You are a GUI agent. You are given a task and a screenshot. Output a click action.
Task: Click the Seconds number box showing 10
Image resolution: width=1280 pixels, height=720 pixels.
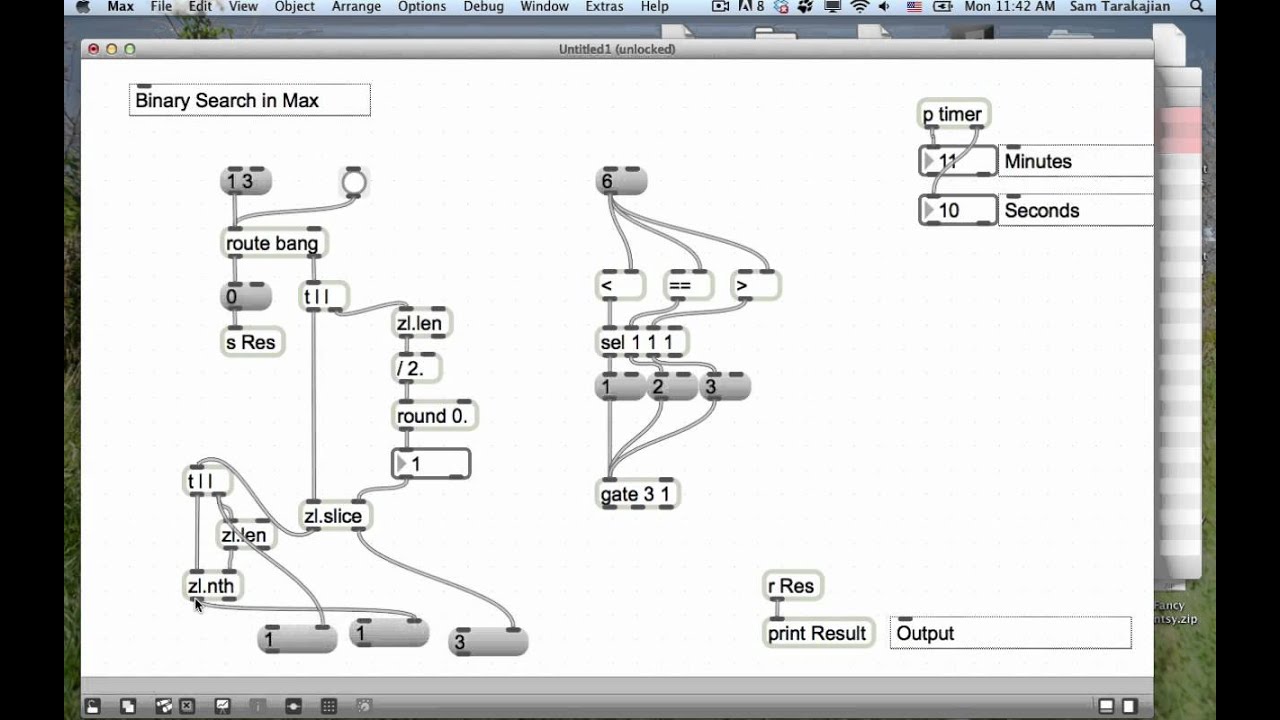[957, 210]
